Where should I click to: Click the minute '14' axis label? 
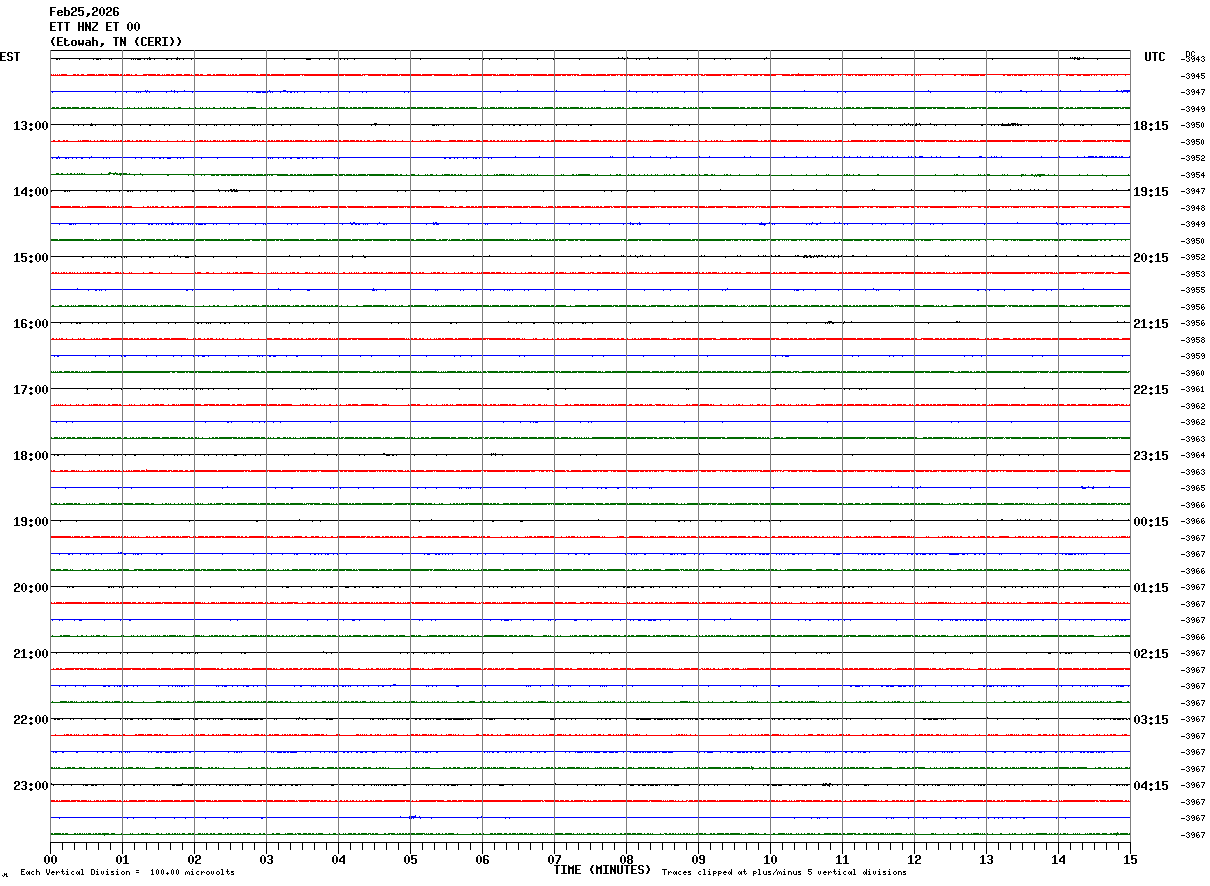click(x=1058, y=860)
